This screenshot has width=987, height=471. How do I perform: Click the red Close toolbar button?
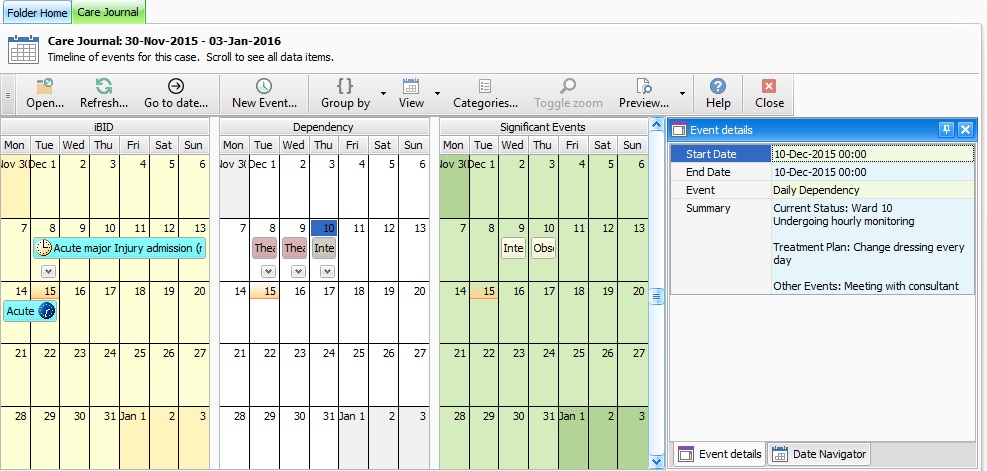[769, 94]
